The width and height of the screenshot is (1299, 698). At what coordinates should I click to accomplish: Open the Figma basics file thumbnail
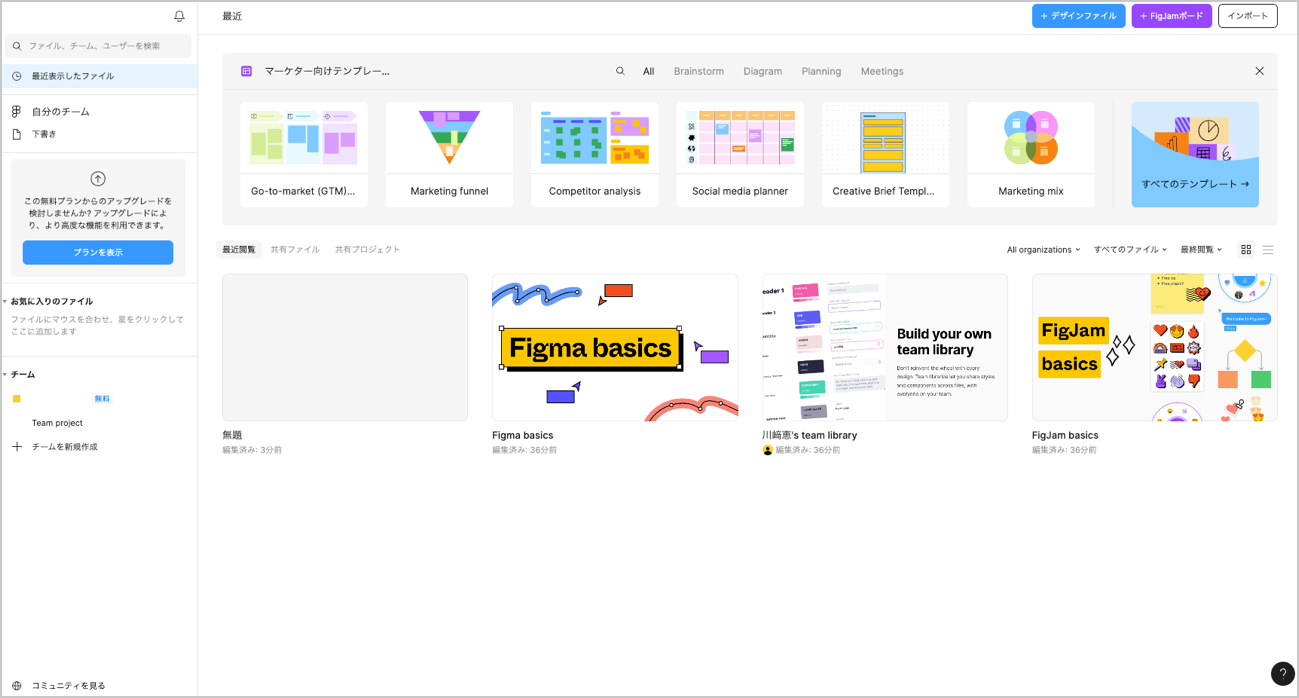(615, 348)
